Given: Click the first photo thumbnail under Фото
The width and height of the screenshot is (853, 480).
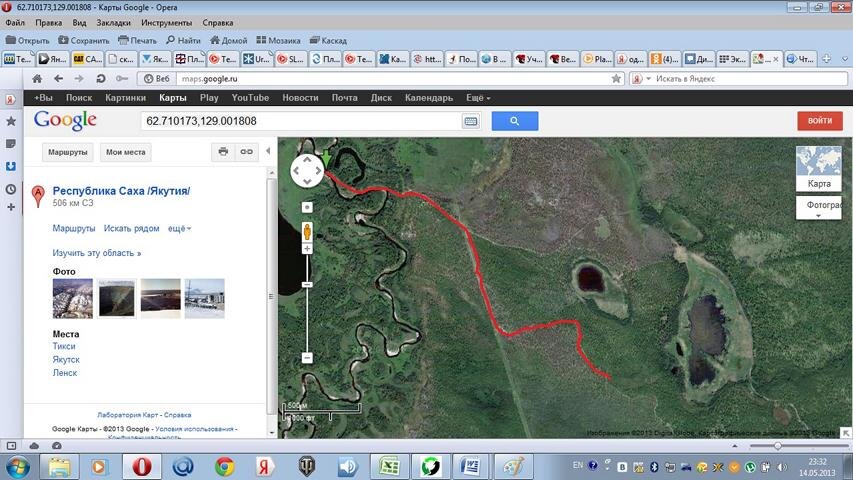Looking at the screenshot, I should point(72,298).
